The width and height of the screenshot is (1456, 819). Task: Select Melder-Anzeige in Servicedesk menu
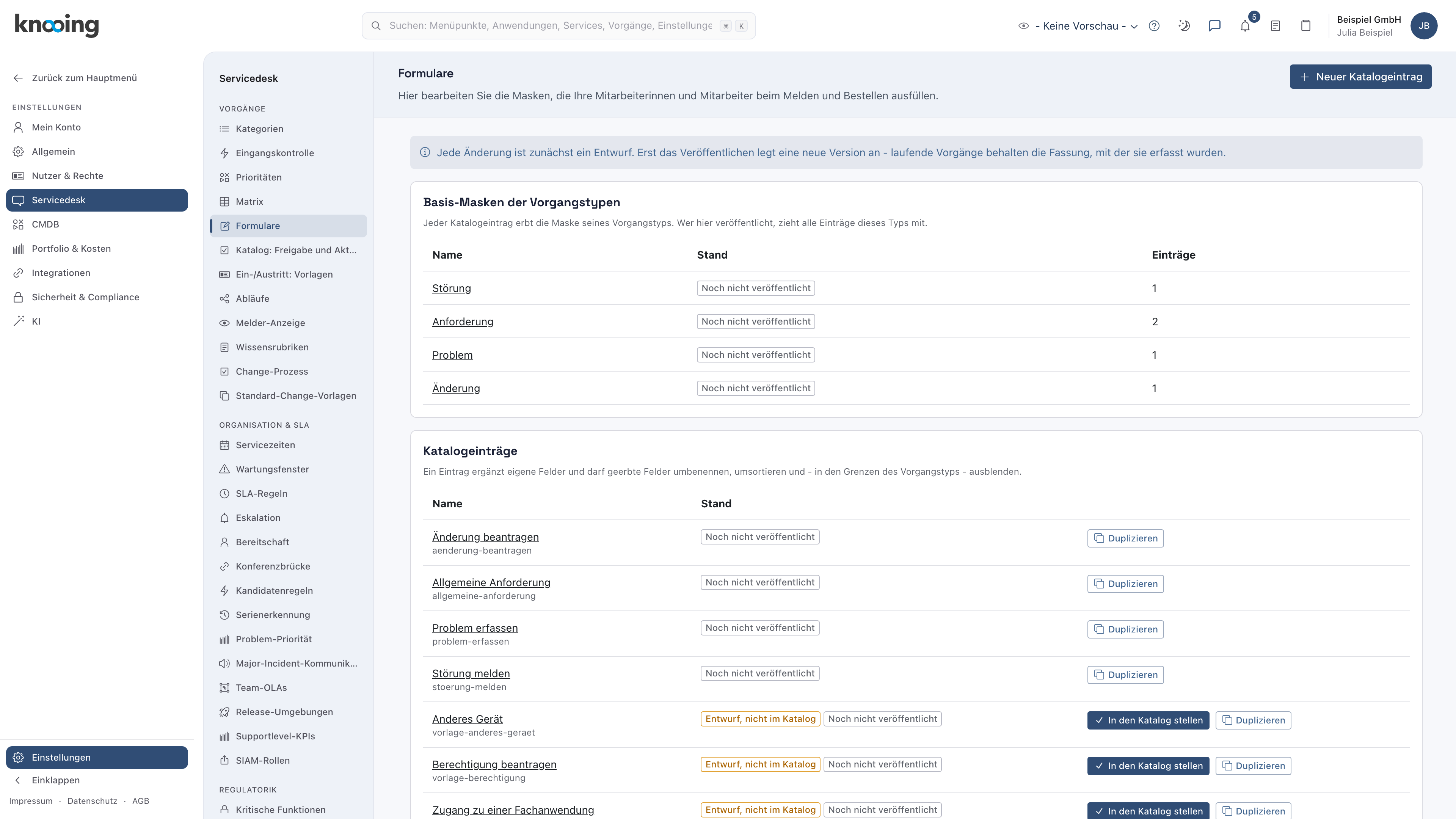click(288, 323)
